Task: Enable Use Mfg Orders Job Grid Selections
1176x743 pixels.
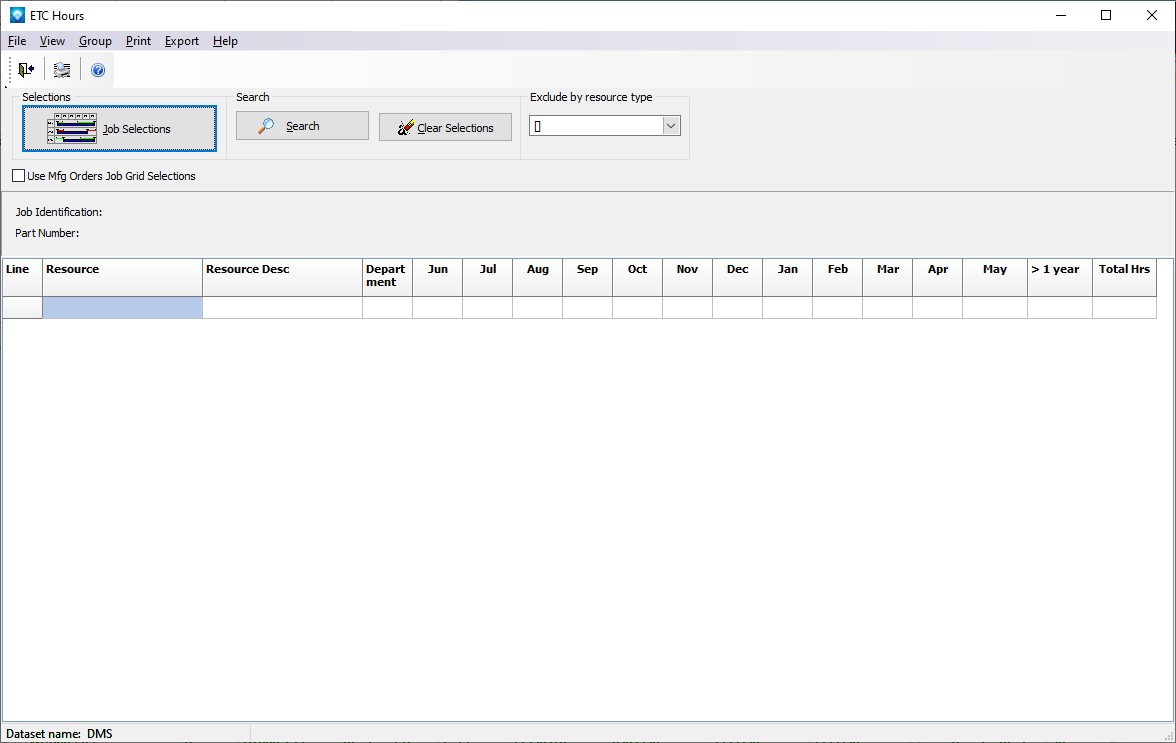Action: (x=19, y=176)
